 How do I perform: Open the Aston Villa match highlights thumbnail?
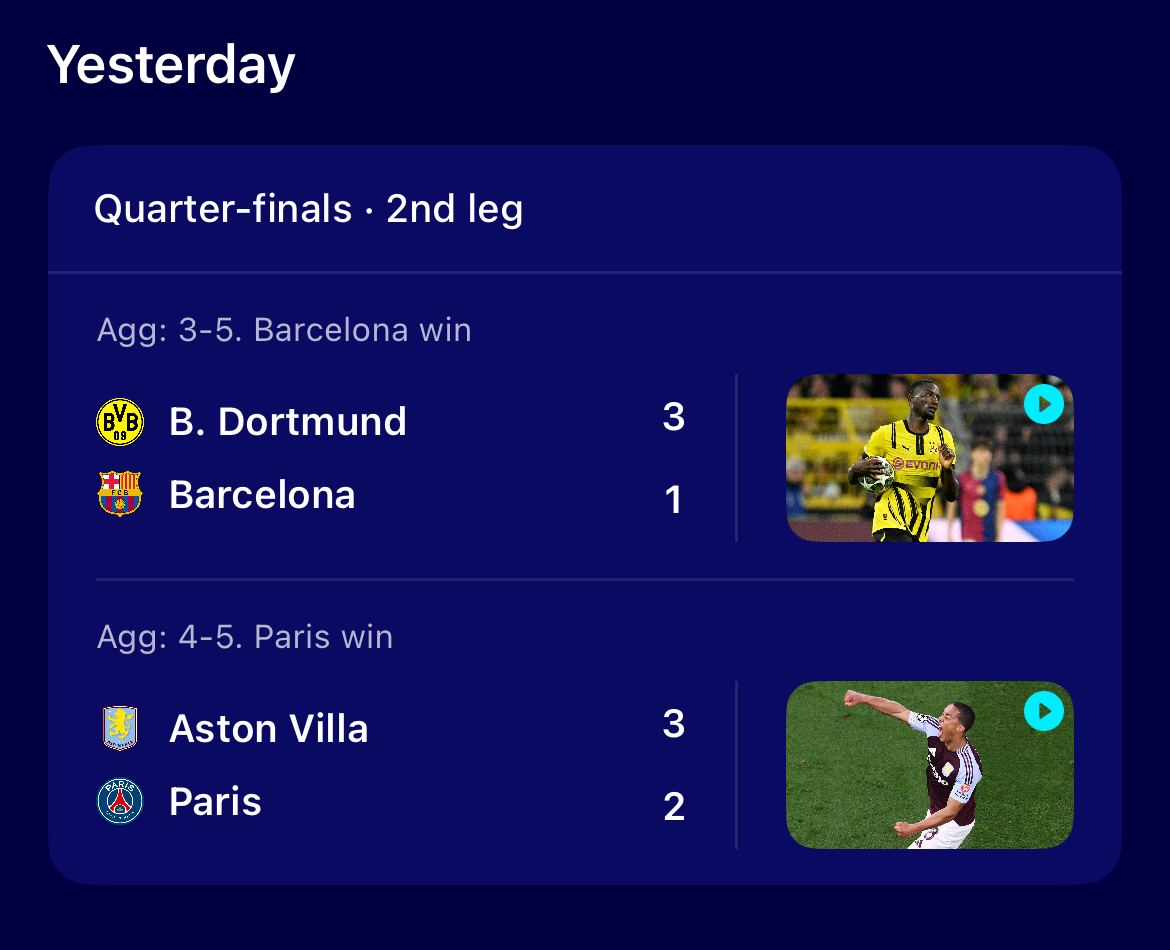point(930,765)
